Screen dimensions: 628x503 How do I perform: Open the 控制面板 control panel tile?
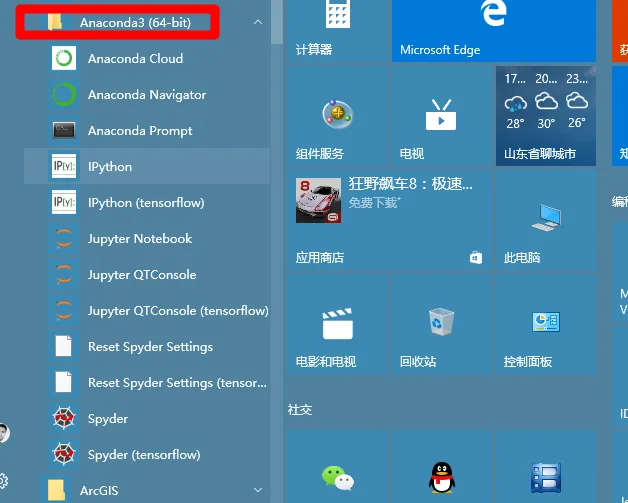click(546, 324)
